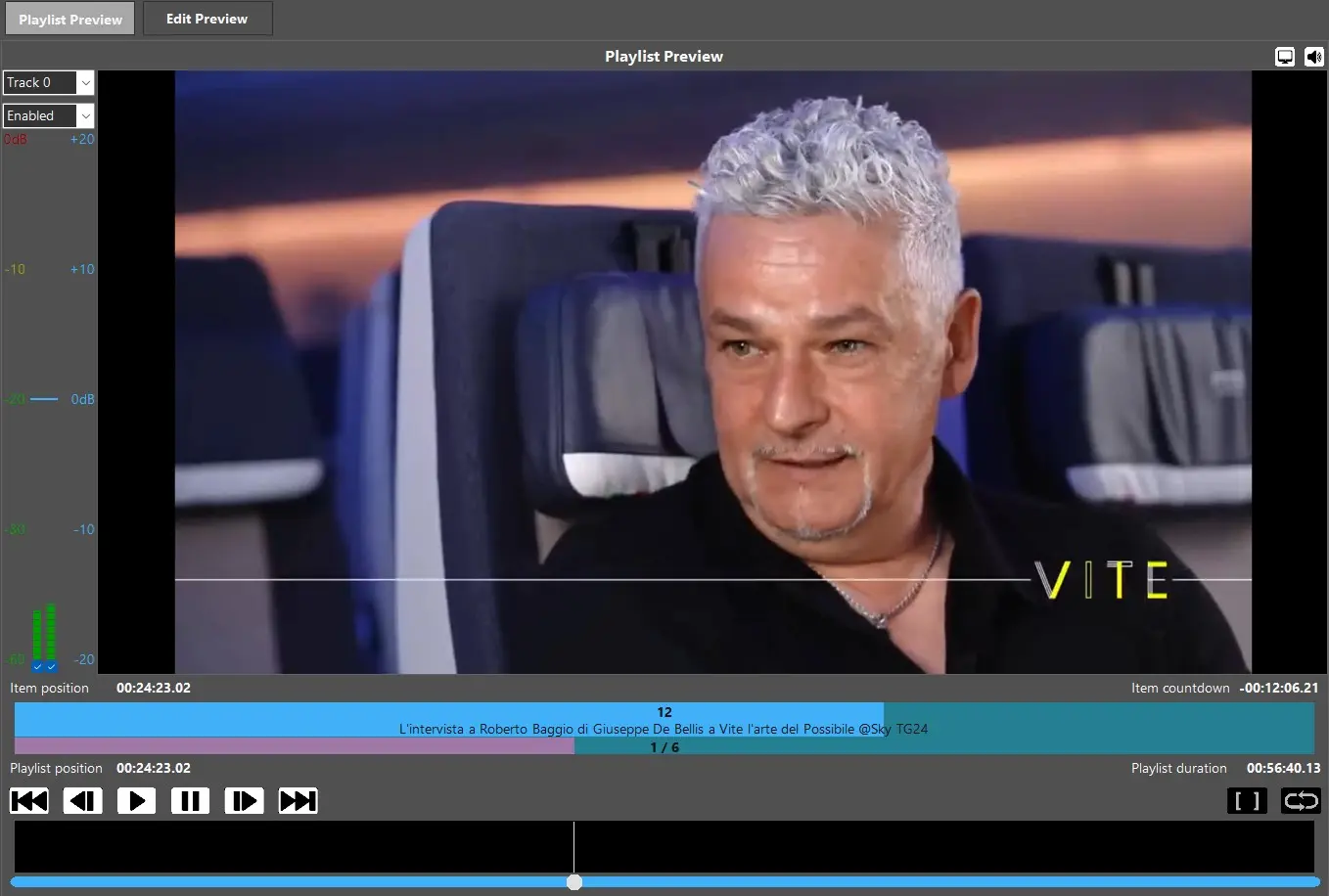Viewport: 1329px width, 896px height.
Task: Skip to the next playlist item
Action: [298, 801]
